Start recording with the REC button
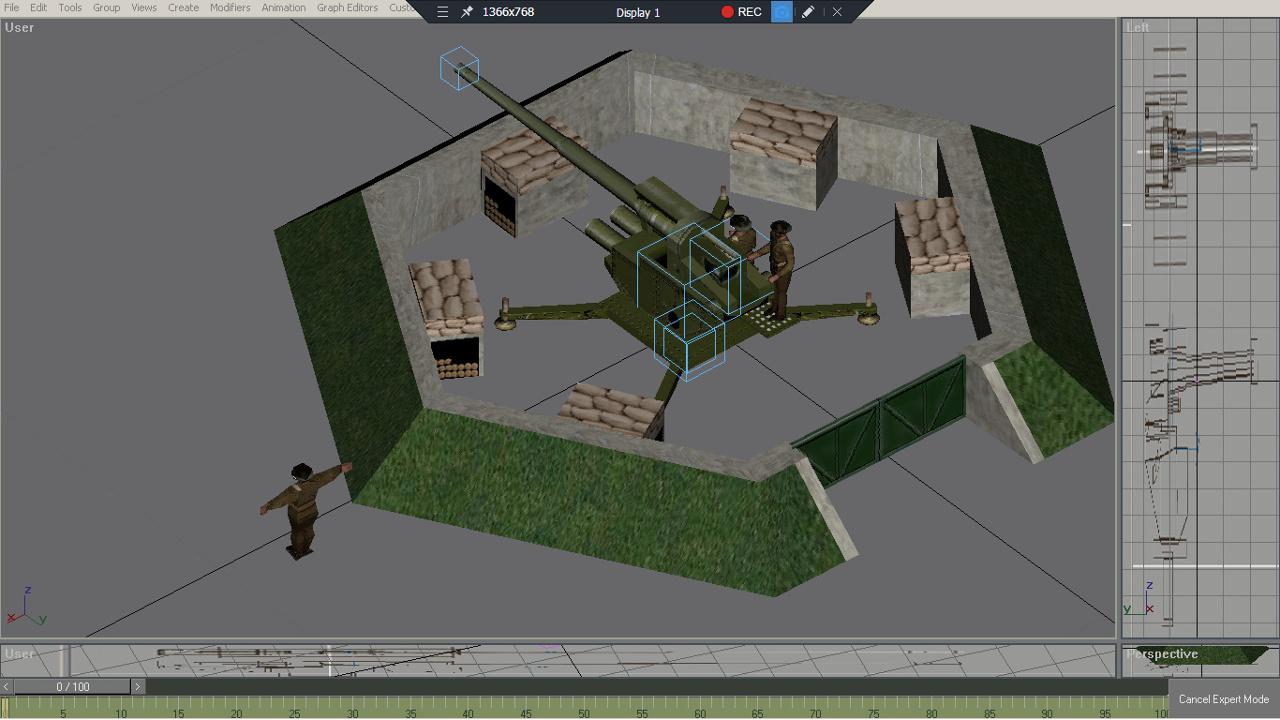This screenshot has height=720, width=1280. [741, 12]
